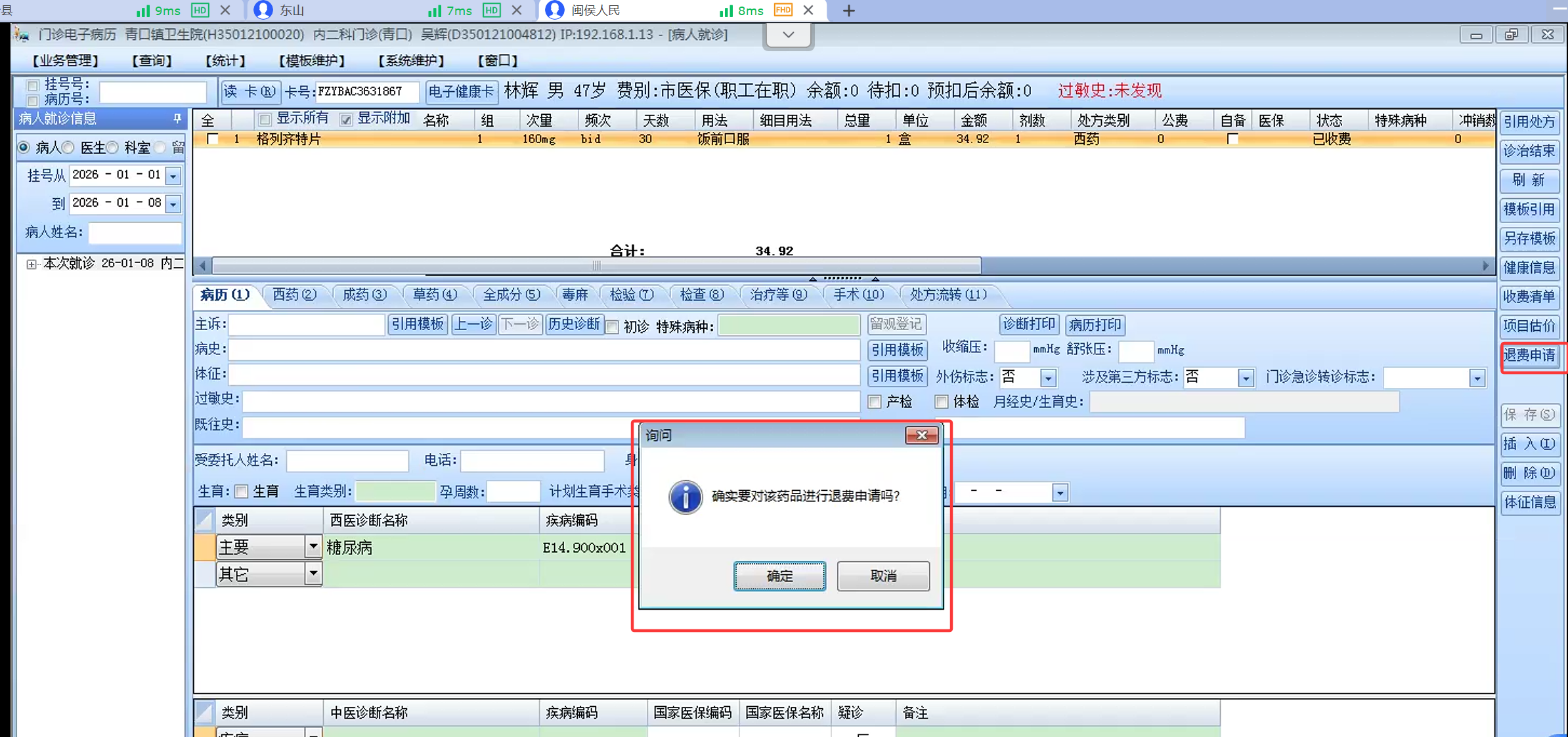Close the 询问 dialog with X icon

coord(921,435)
